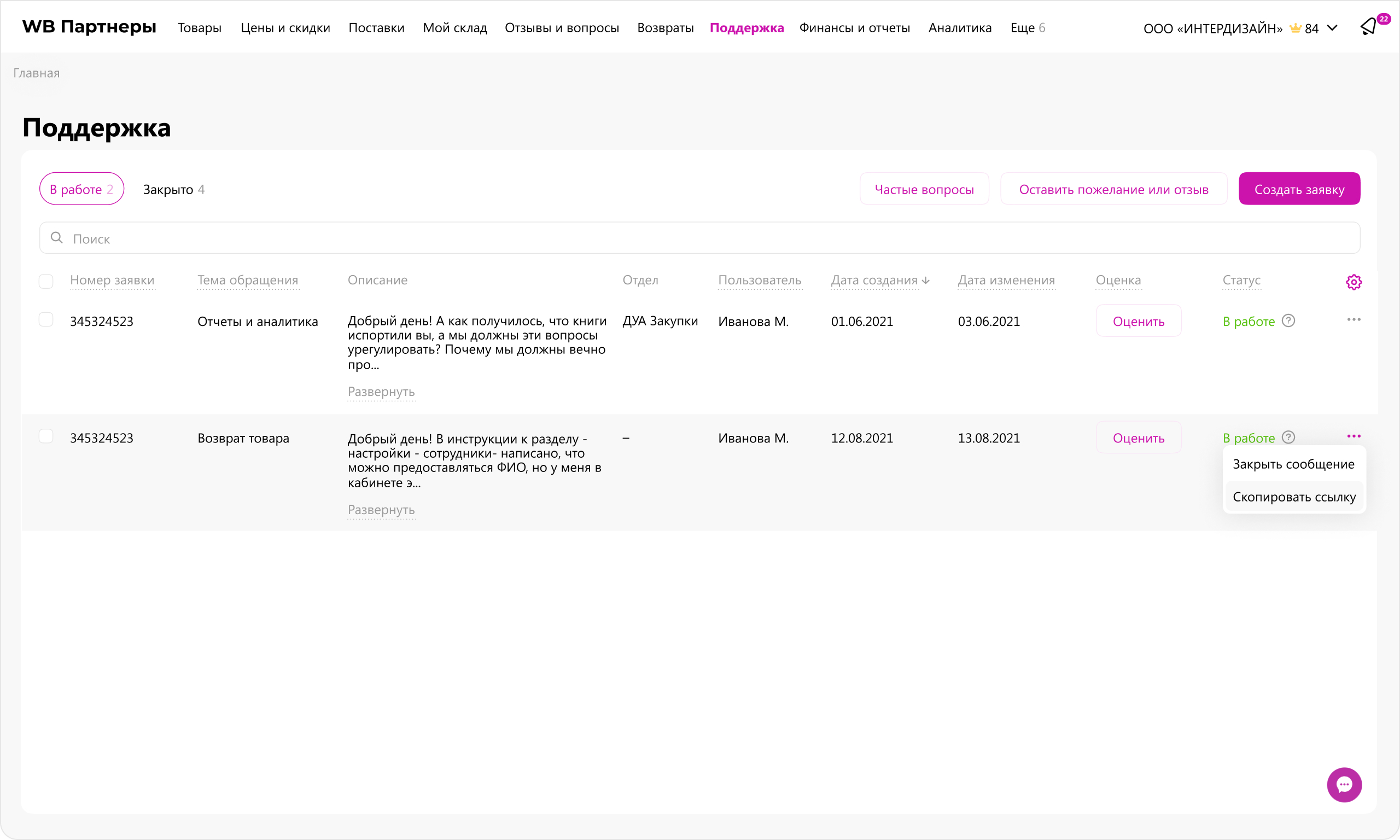Open the notifications megaphone icon
The image size is (1400, 840).
(1368, 27)
